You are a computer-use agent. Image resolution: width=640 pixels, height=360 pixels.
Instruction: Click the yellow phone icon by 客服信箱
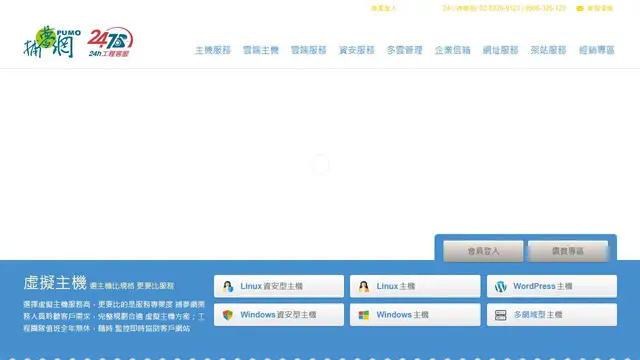580,9
